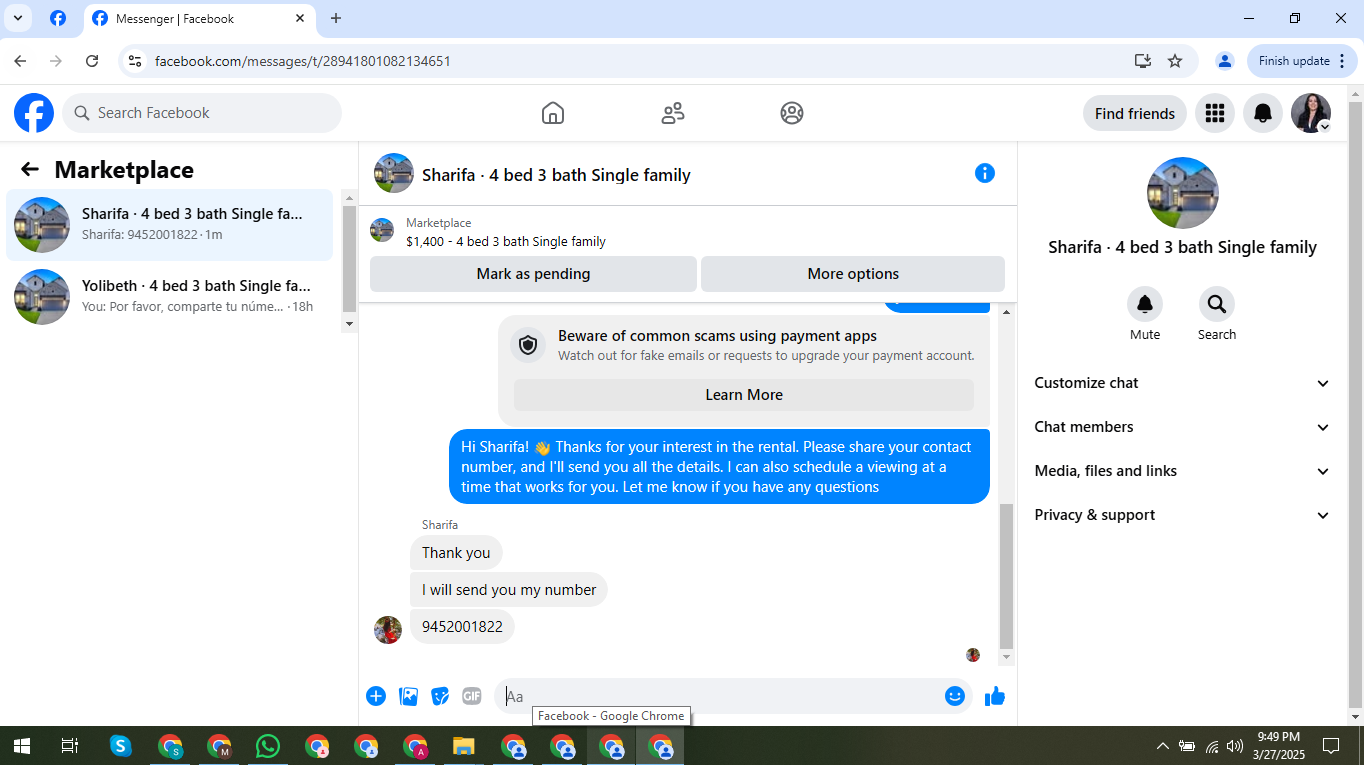
Task: Expand the Chat members section
Action: (x=1182, y=427)
